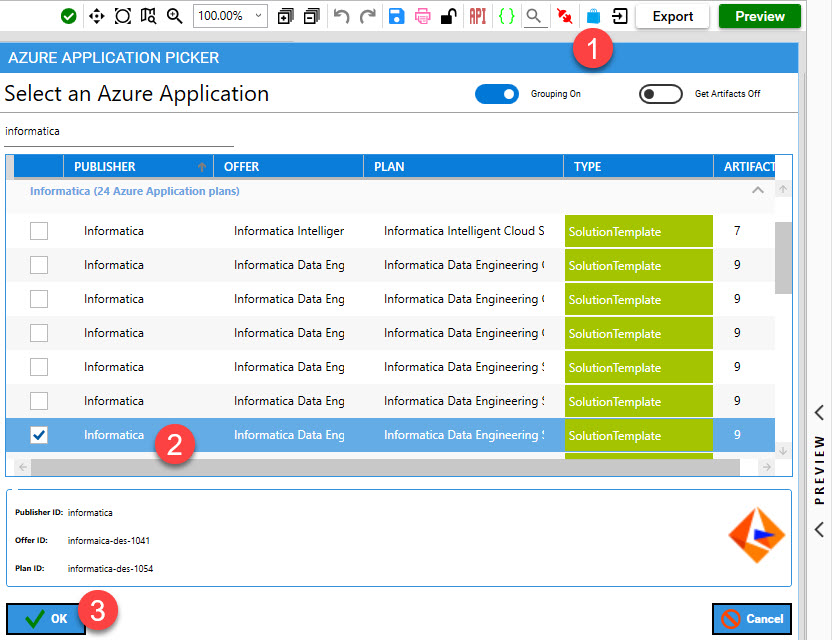This screenshot has width=832, height=640.
Task: Click the Export button
Action: point(673,16)
